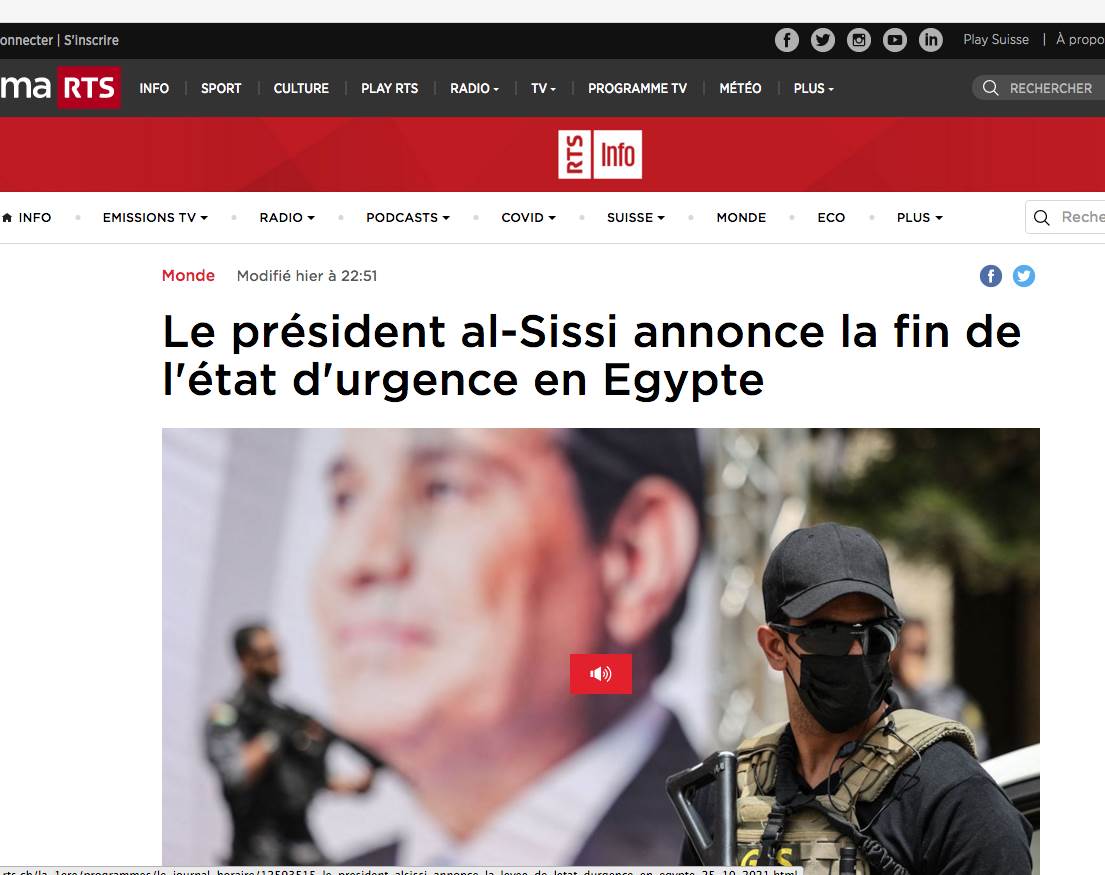
Task: Open RTS Instagram icon in top bar
Action: pyautogui.click(x=858, y=40)
